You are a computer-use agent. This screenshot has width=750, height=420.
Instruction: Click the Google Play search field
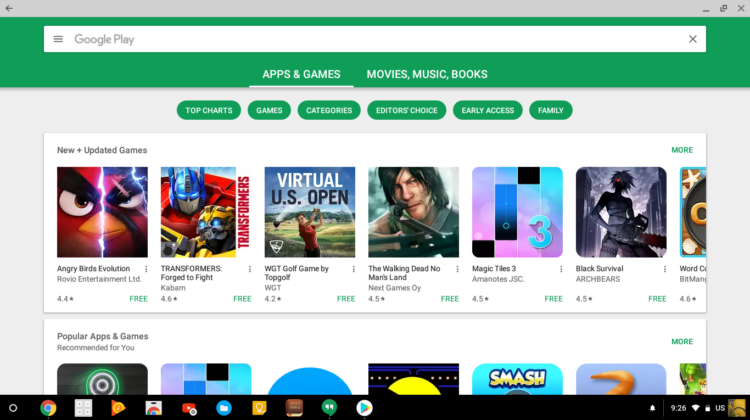pos(370,39)
